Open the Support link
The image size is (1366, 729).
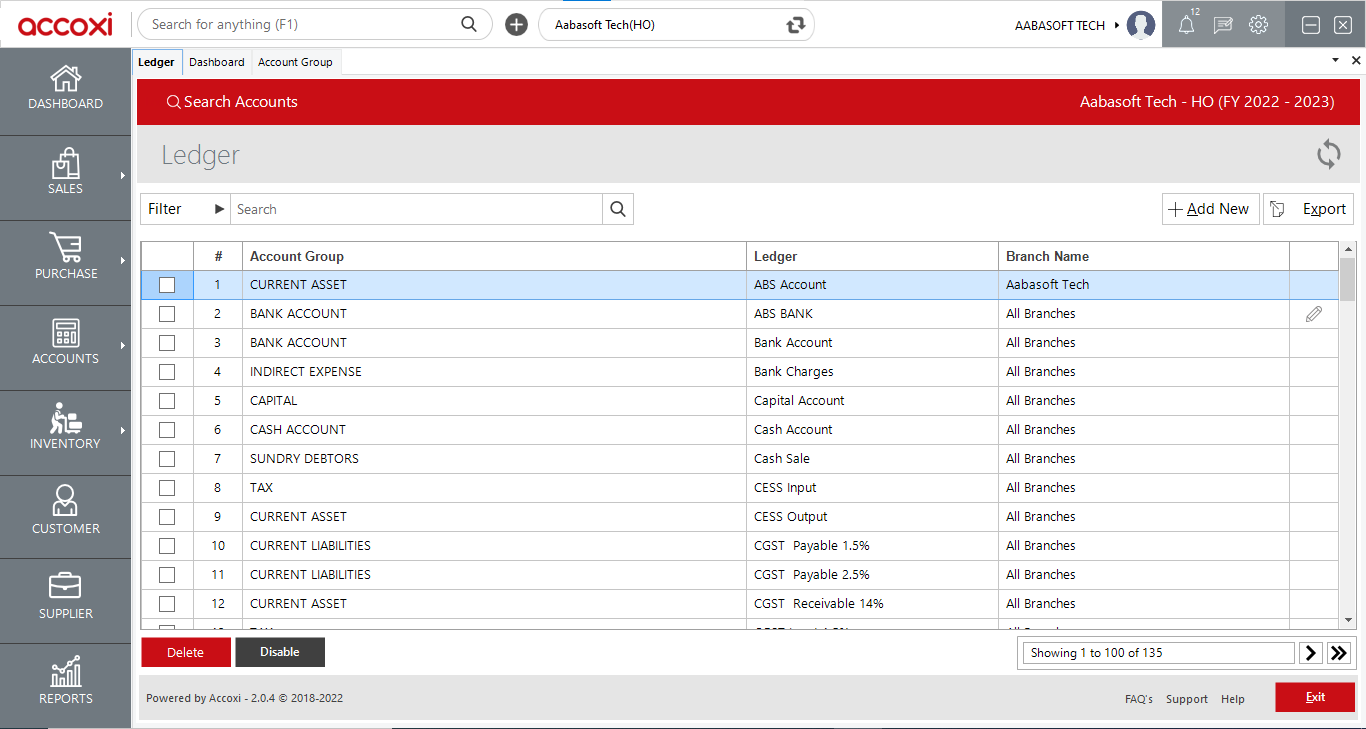1187,699
